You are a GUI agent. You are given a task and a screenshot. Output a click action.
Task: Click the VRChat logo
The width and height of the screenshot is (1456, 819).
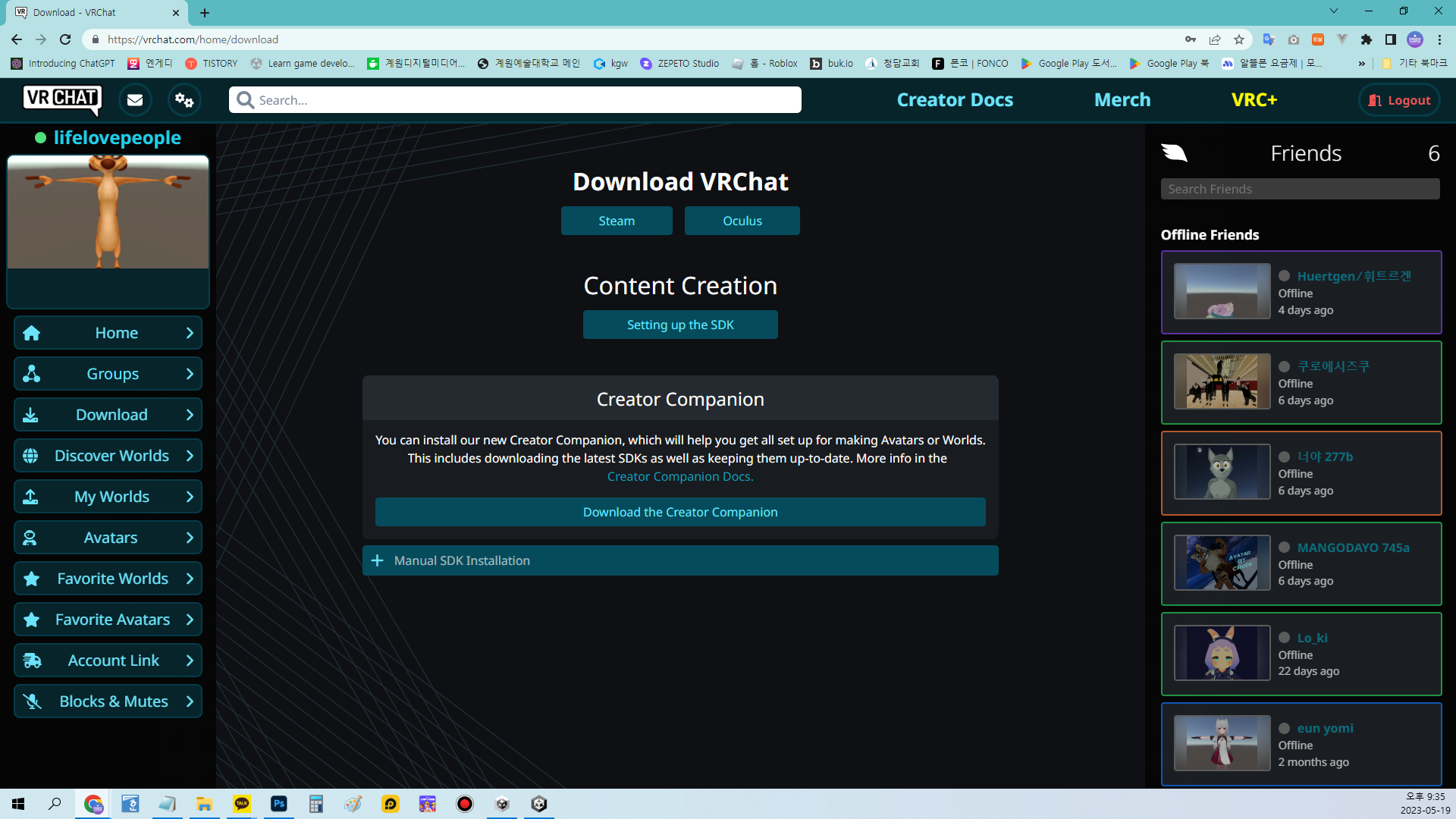(62, 99)
